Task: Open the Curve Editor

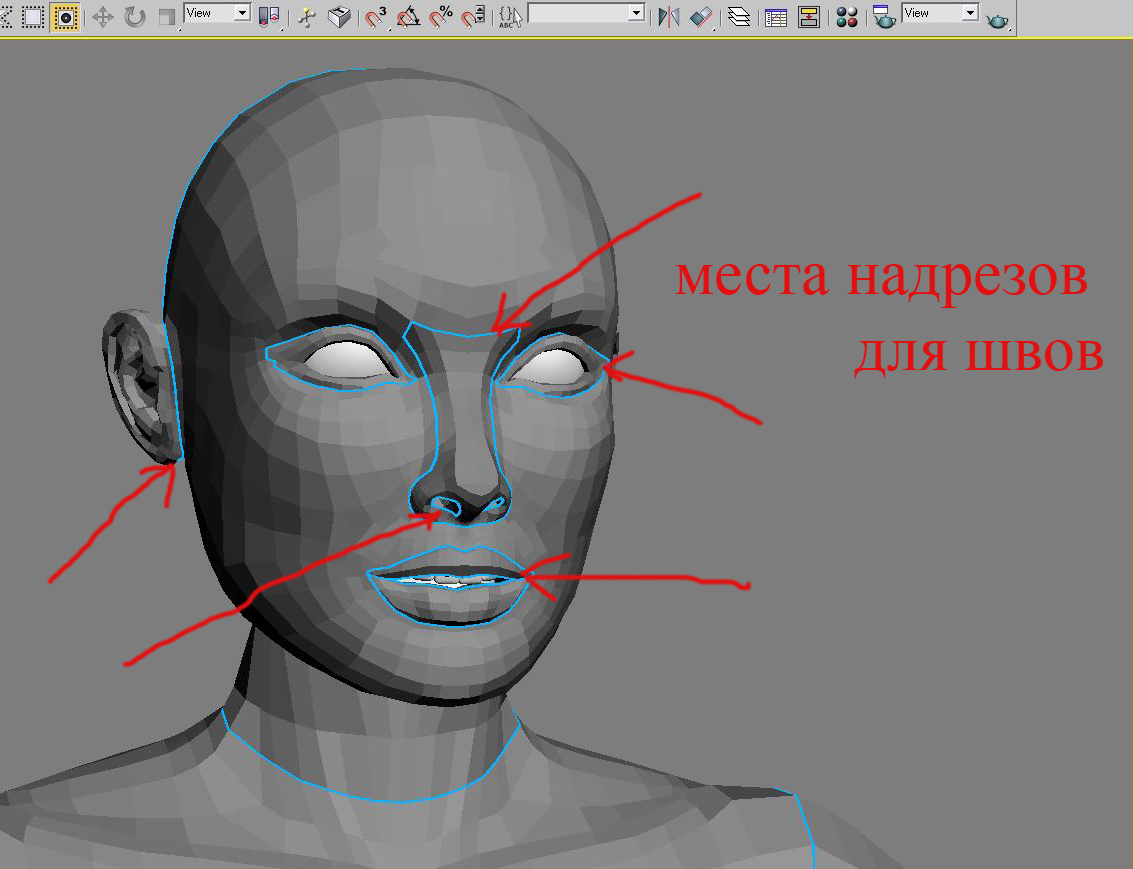Action: click(774, 17)
